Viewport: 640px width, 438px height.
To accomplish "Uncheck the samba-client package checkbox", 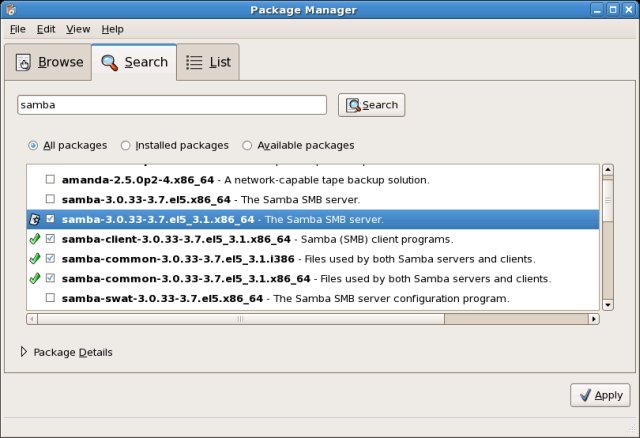I will (50, 238).
